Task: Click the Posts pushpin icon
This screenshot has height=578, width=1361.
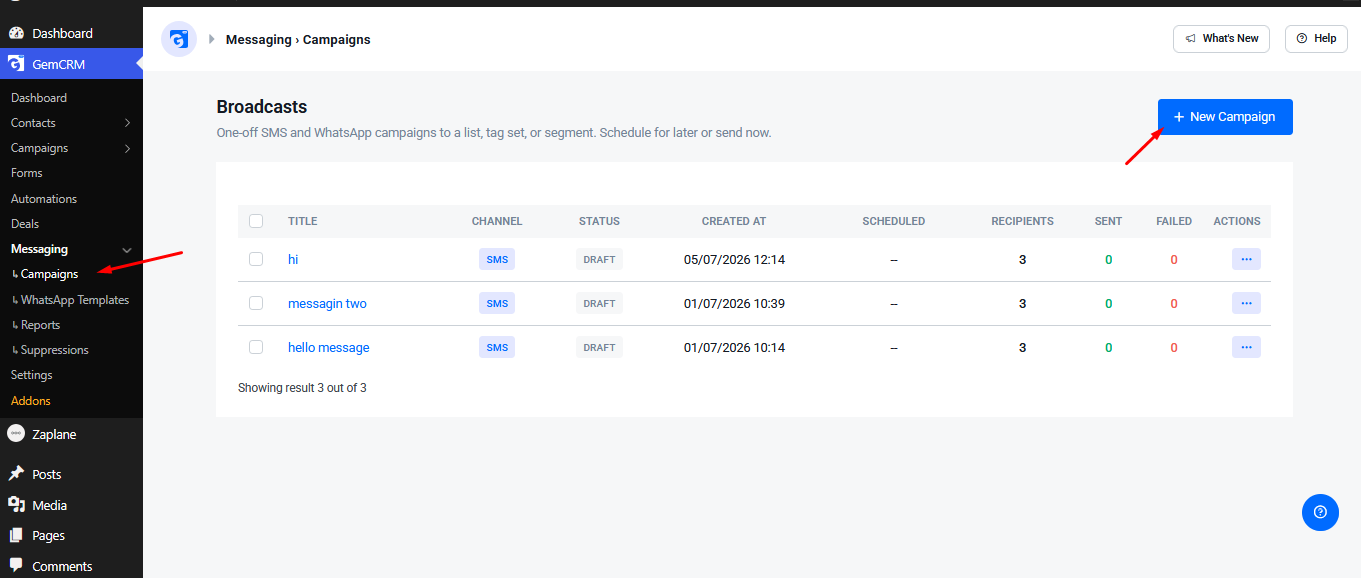Action: (x=16, y=474)
